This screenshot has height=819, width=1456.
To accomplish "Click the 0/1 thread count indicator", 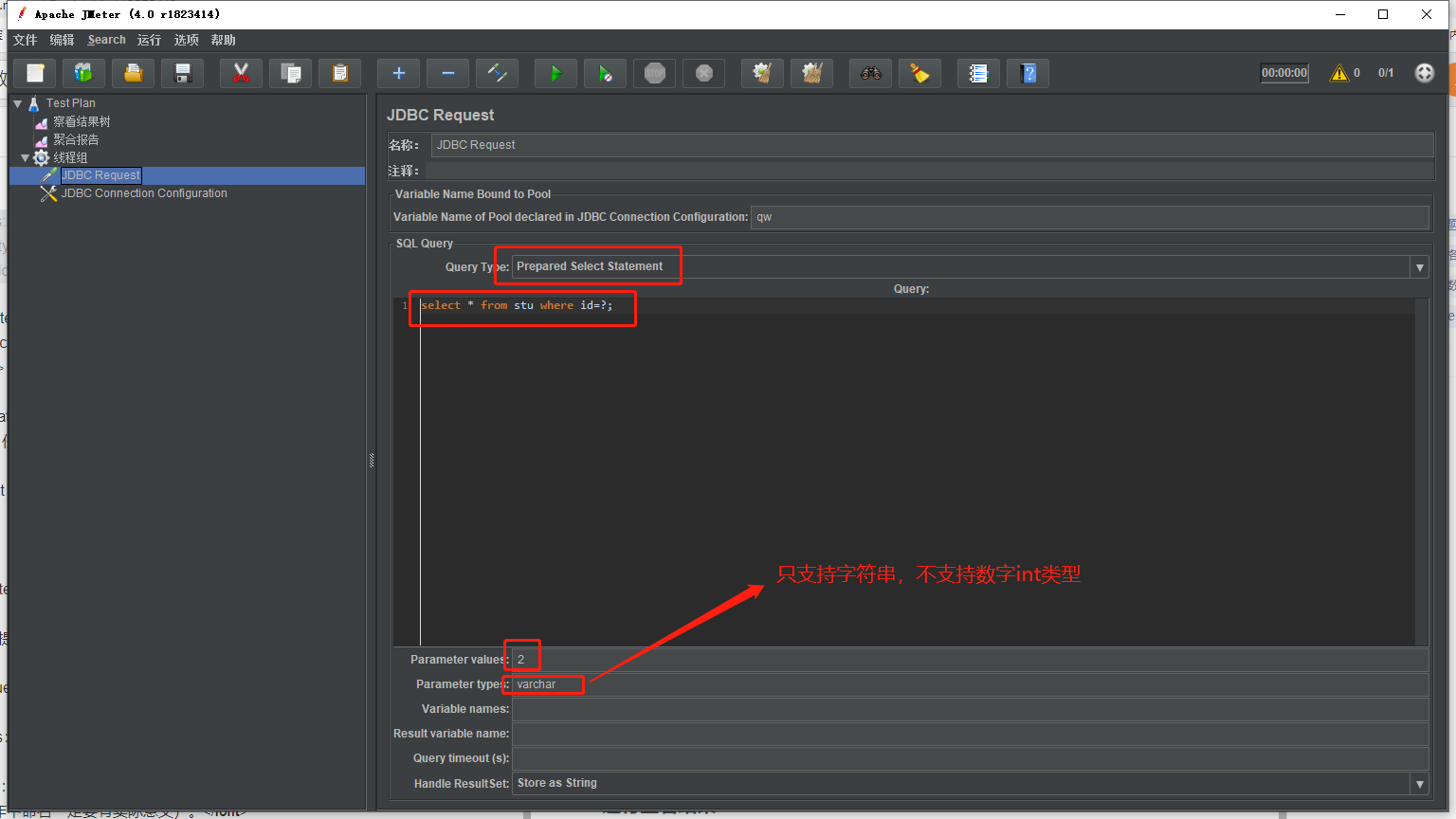I will pos(1386,73).
